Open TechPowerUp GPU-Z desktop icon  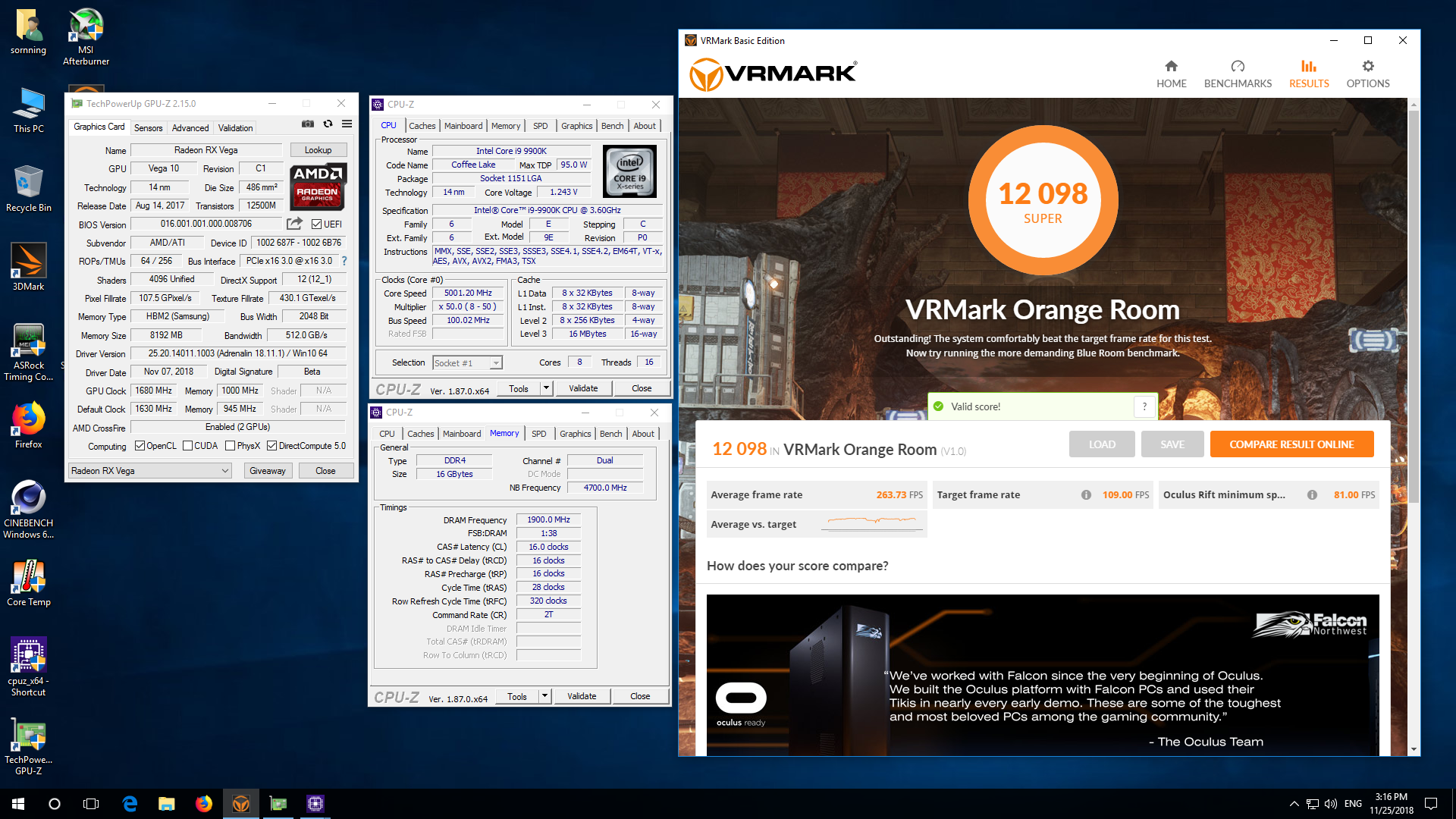coord(28,746)
